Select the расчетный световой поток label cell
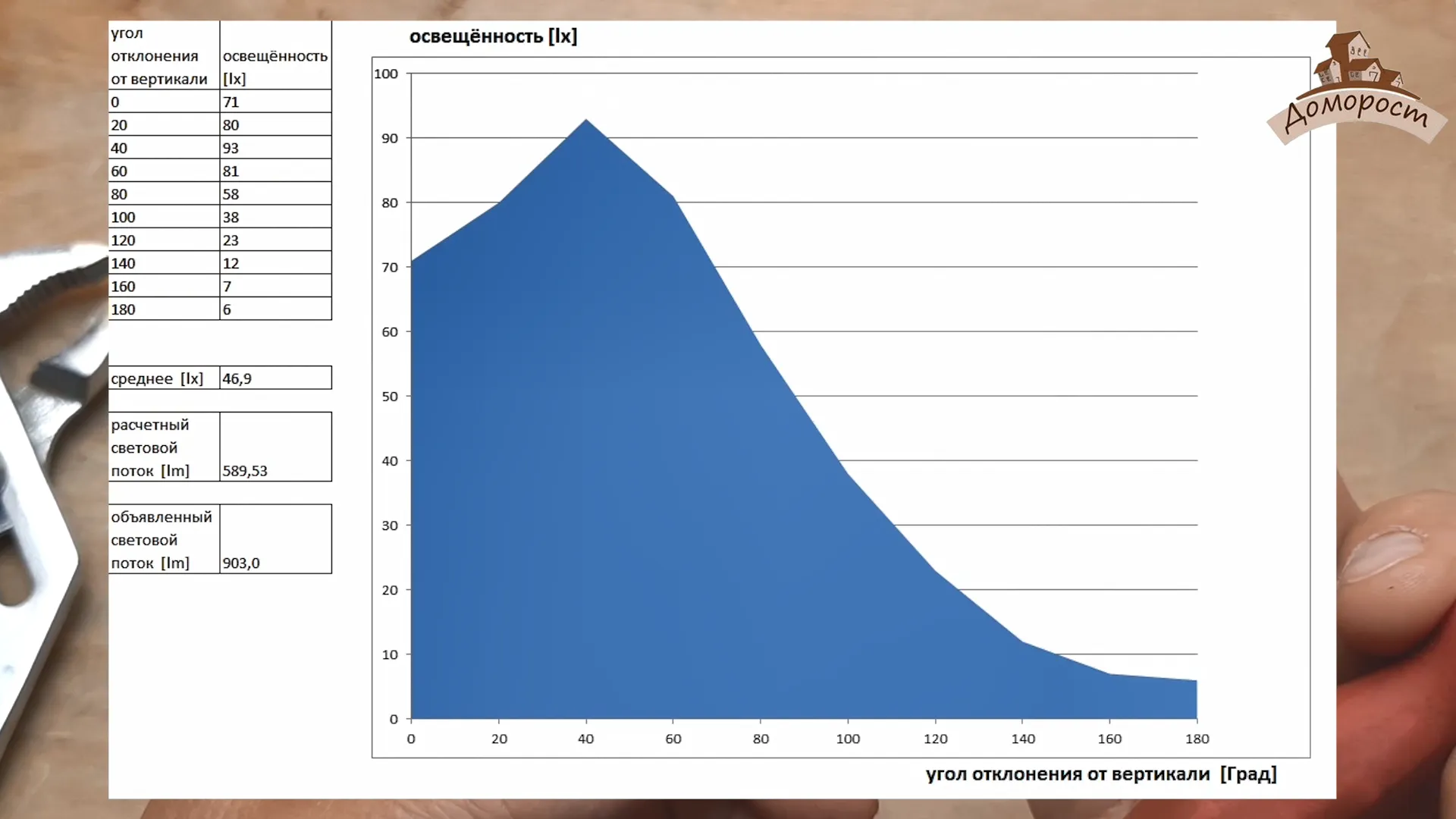Screen dimensions: 1456x819 point(164,447)
